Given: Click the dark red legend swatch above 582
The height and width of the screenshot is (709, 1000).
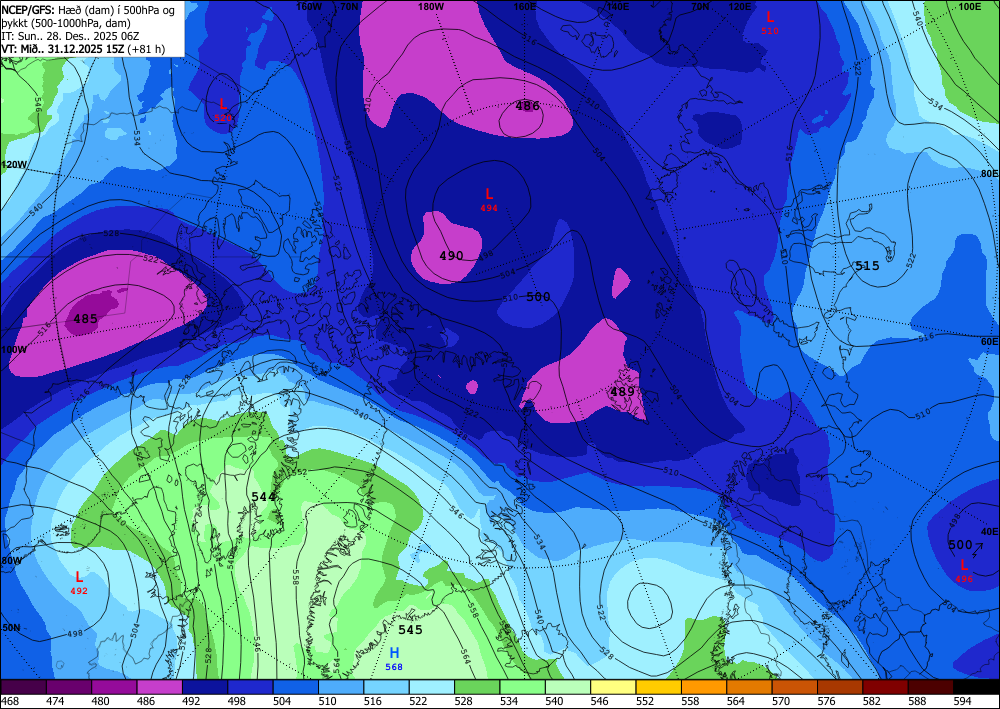Looking at the screenshot, I should click(x=885, y=687).
